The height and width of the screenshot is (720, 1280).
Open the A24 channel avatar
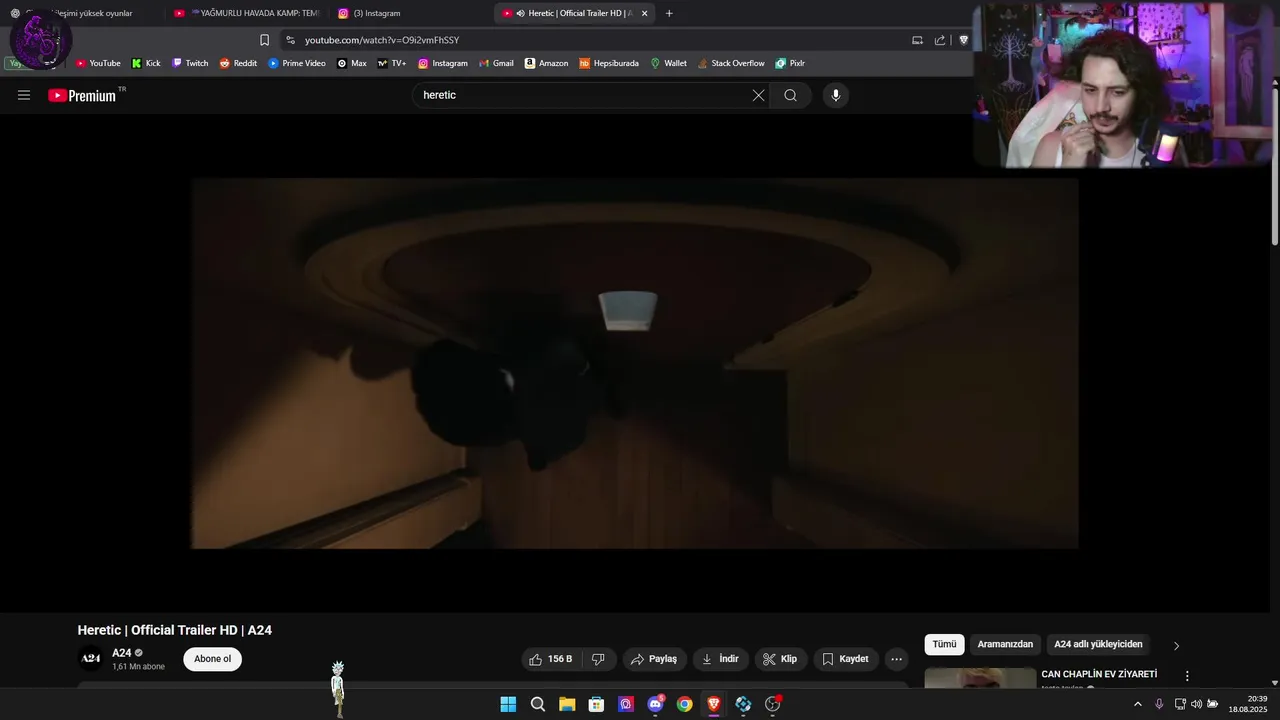[x=90, y=658]
